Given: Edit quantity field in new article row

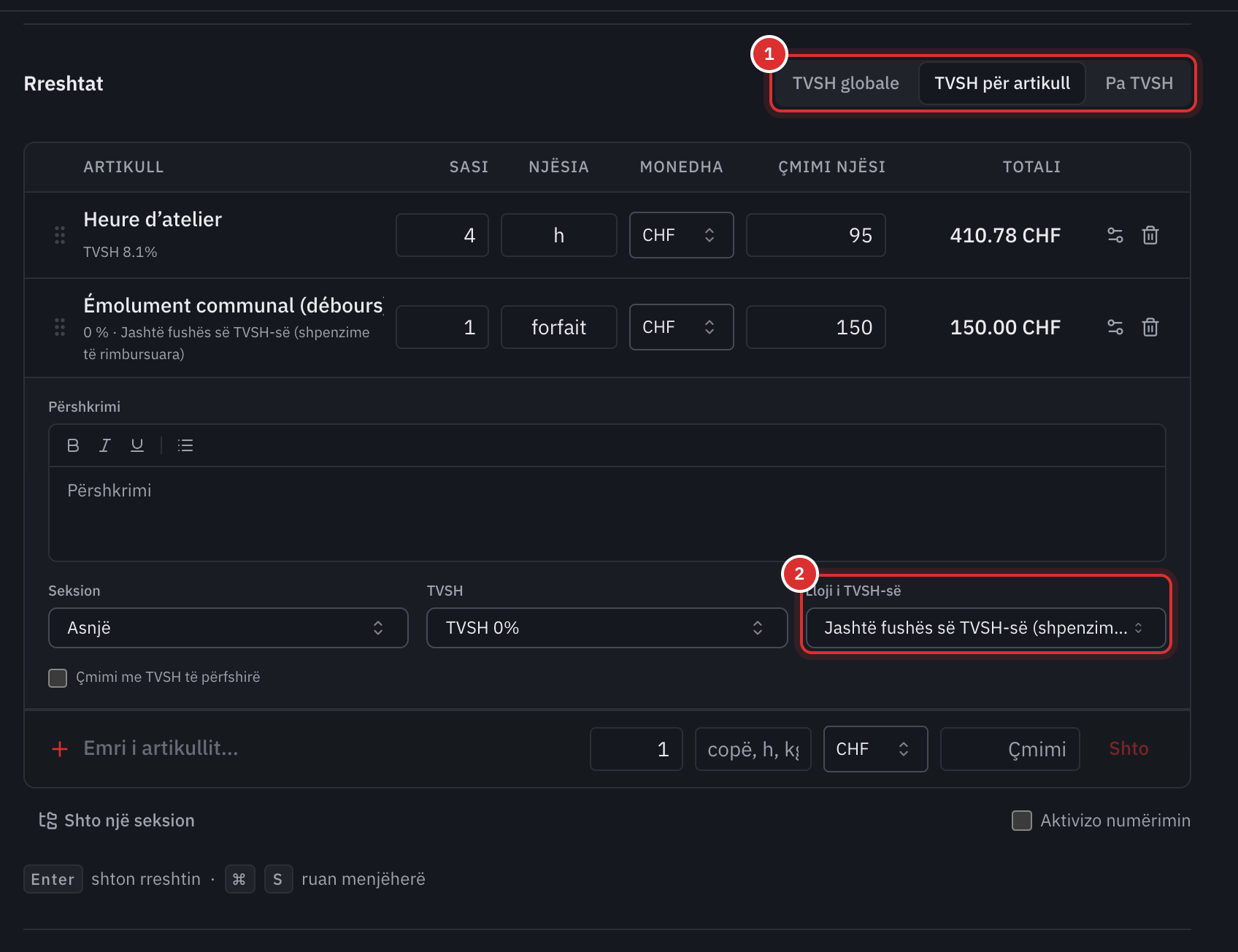Looking at the screenshot, I should [637, 749].
